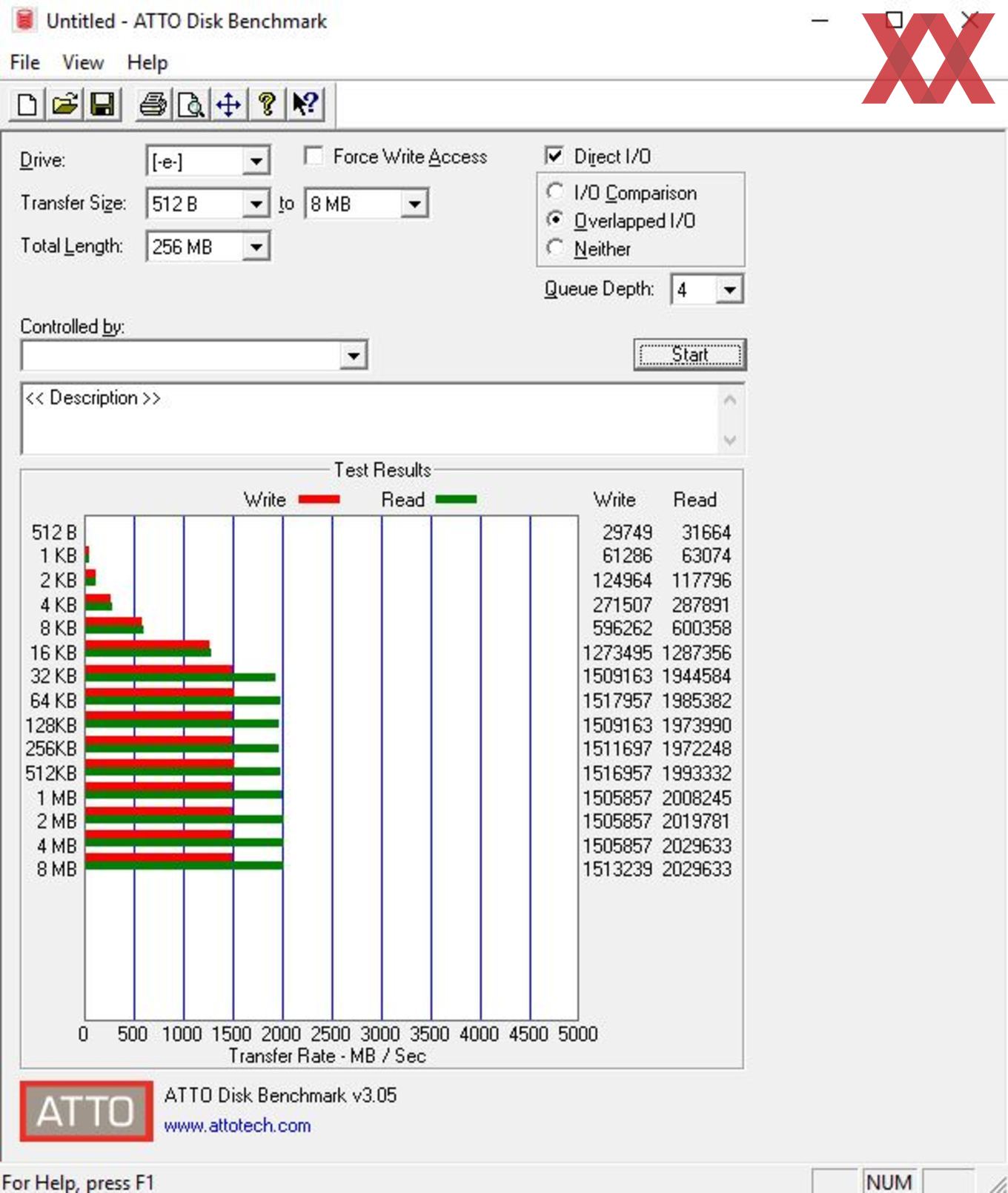Viewport: 1008px width, 1193px height.
Task: Expand the Controlled by dropdown
Action: click(354, 356)
